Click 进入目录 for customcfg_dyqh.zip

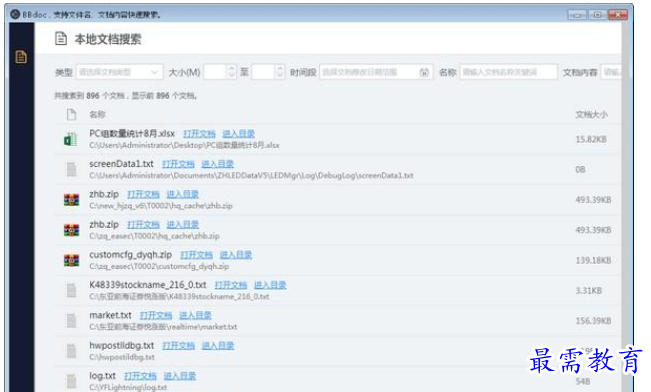click(236, 255)
